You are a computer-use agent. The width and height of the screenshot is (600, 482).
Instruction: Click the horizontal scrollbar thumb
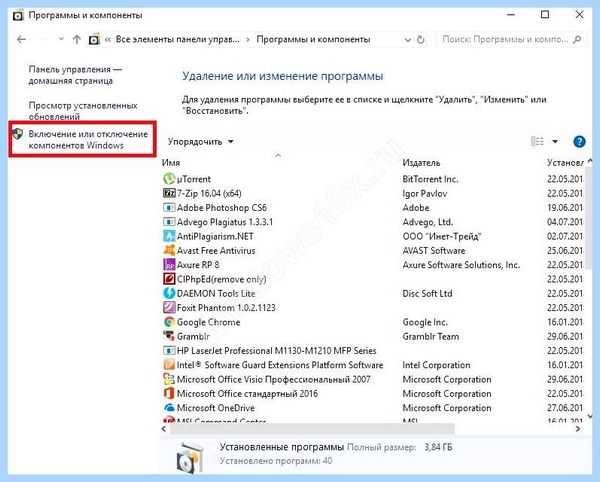click(x=312, y=429)
